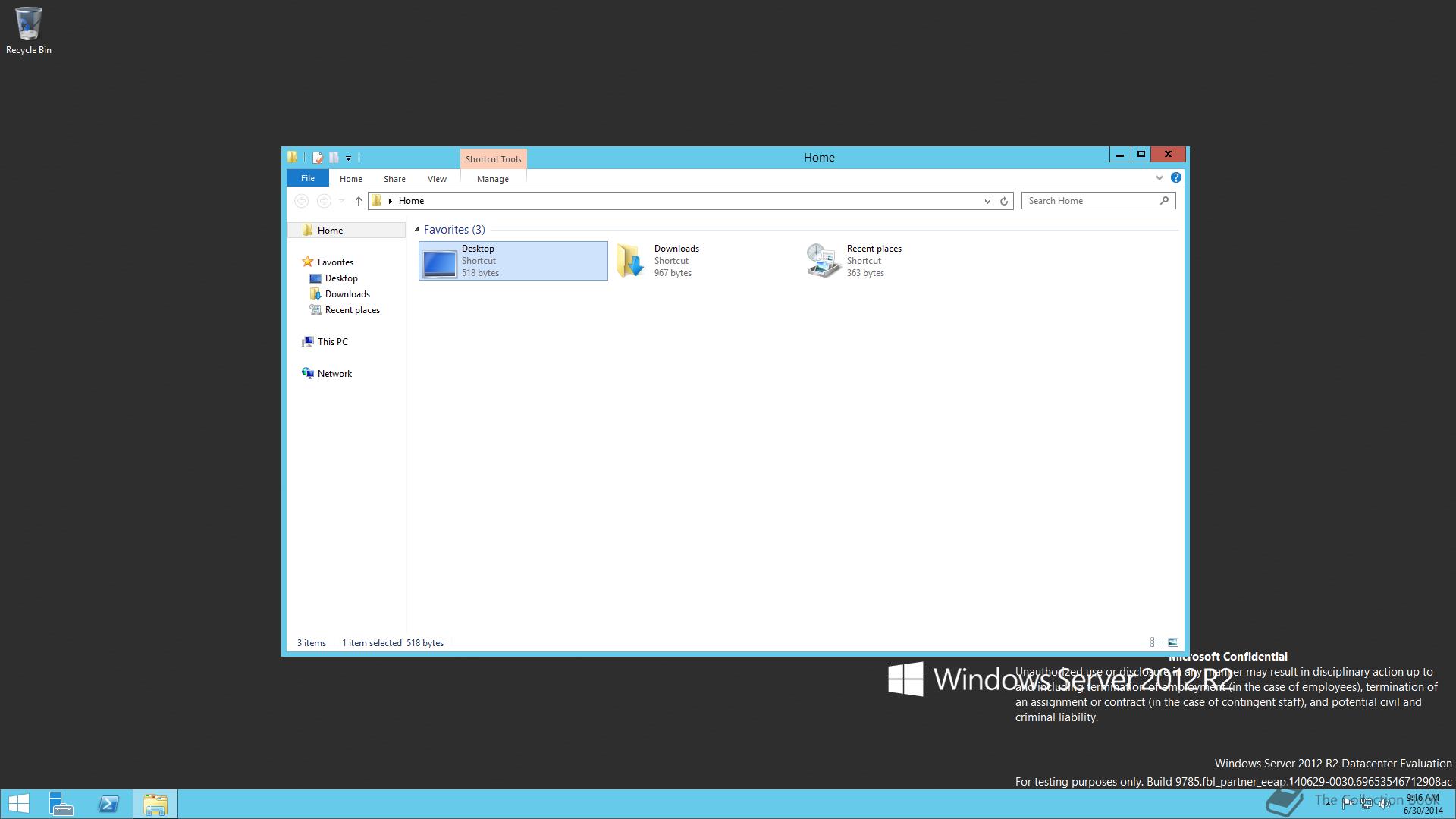
Task: Click the Explorer window system folder icon
Action: 293,157
